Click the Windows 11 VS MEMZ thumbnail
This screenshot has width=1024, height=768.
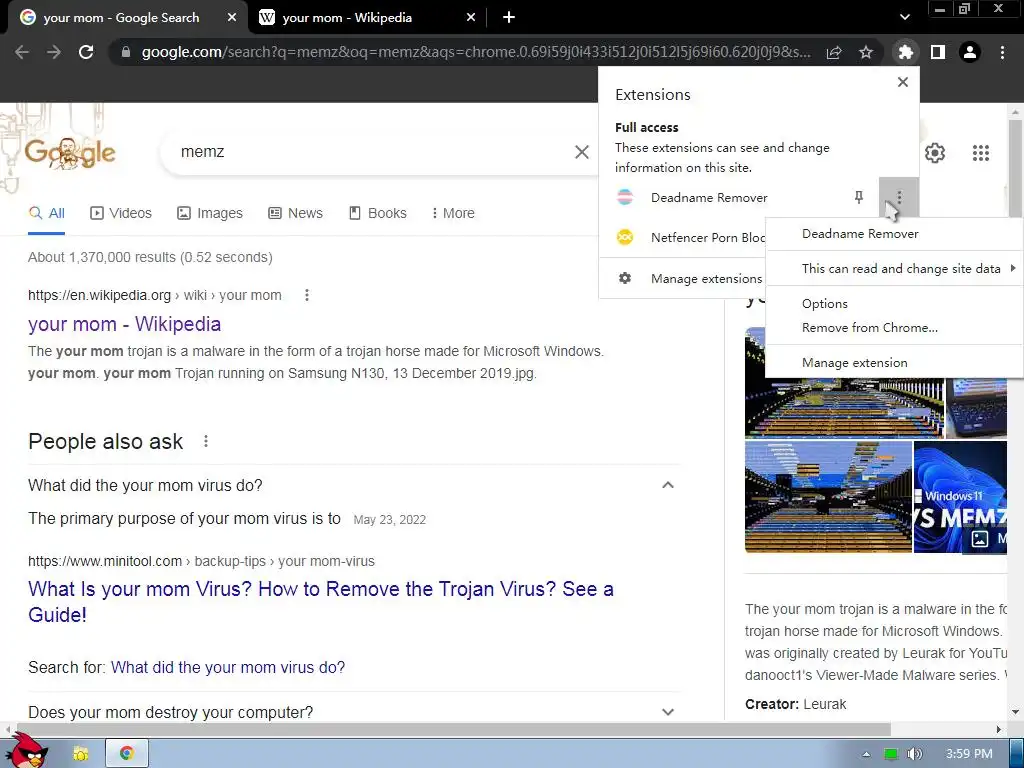pos(960,496)
